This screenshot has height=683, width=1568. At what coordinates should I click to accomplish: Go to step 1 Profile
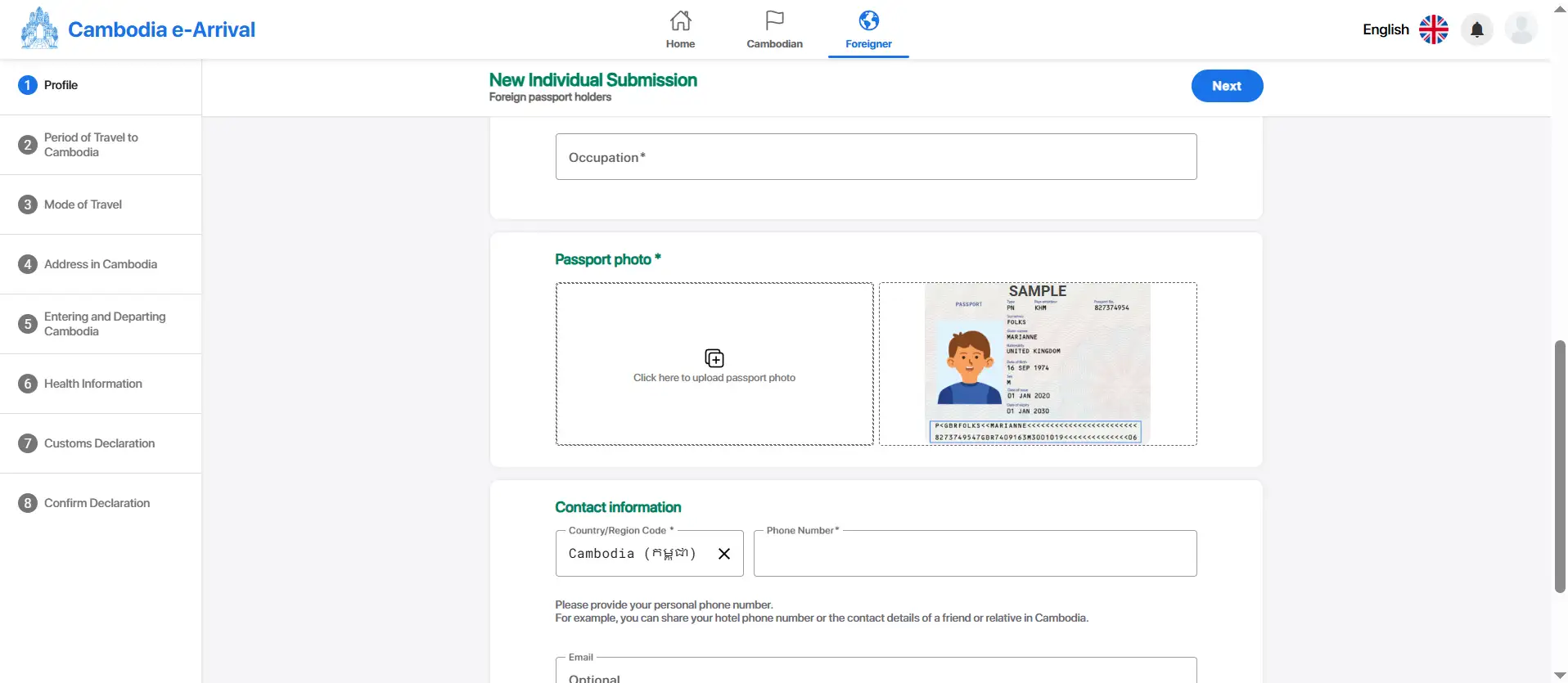[x=101, y=85]
